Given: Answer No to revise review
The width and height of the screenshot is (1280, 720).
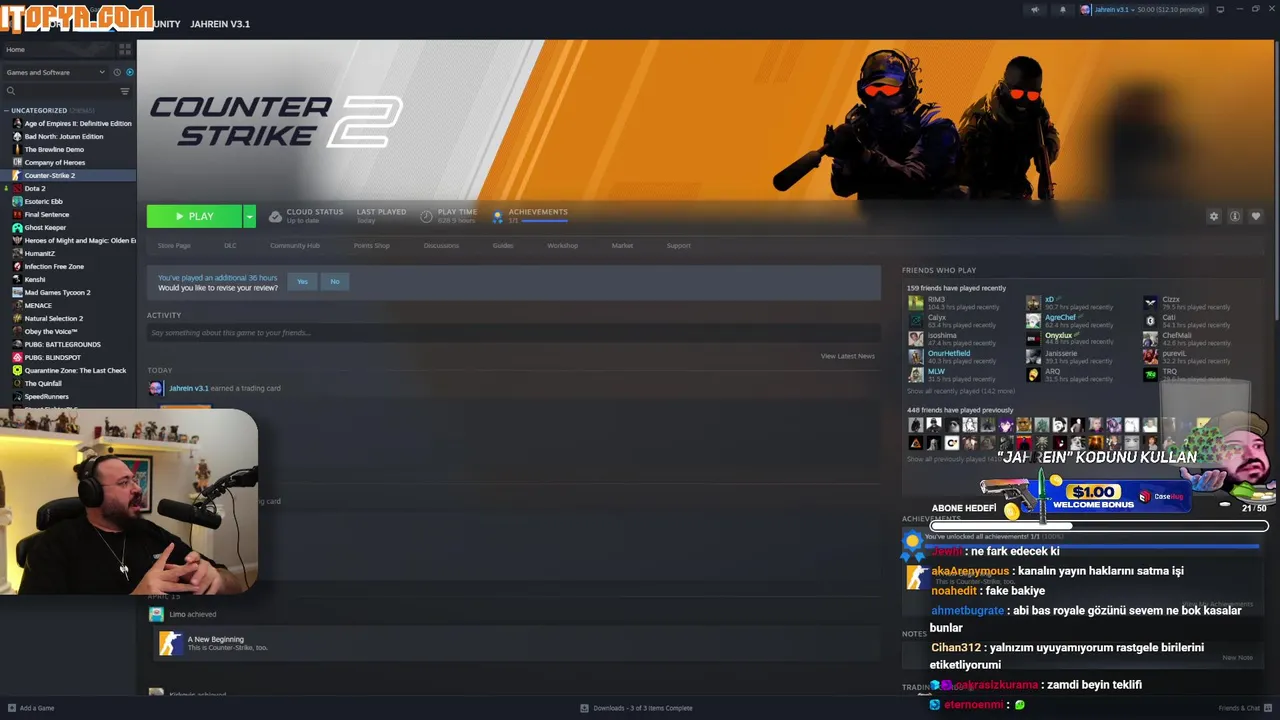Looking at the screenshot, I should coord(335,281).
